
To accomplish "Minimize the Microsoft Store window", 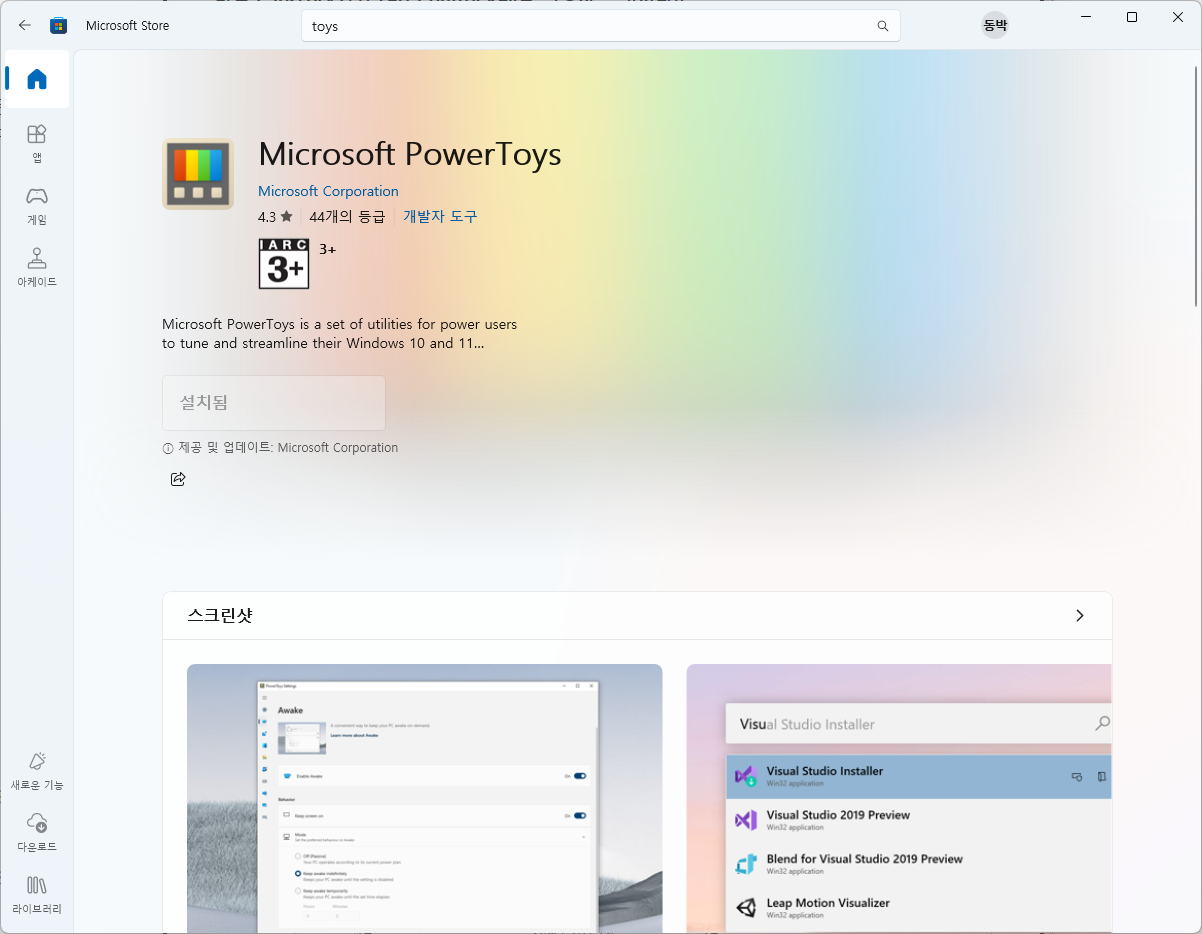I will coord(1086,17).
